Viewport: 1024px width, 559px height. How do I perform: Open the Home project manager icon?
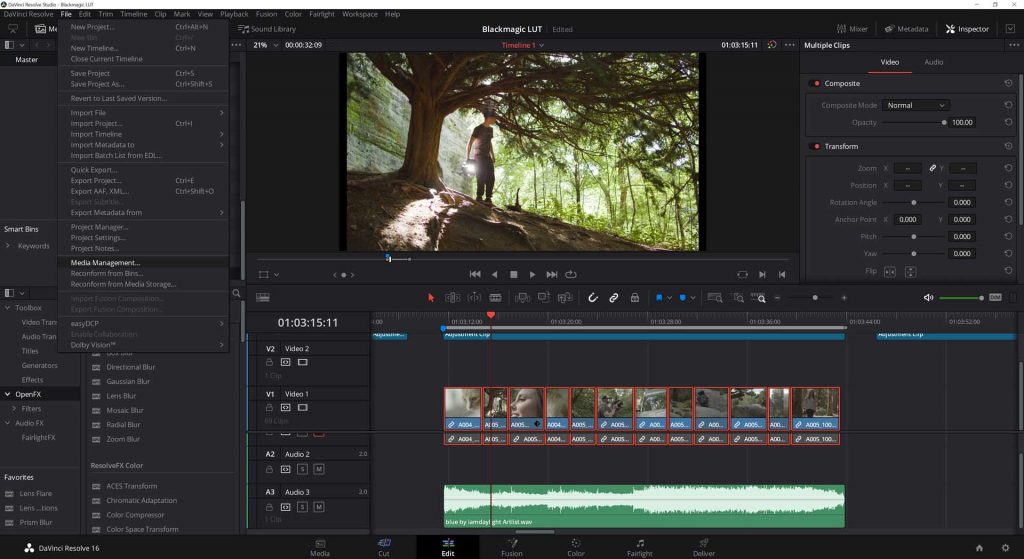[979, 548]
